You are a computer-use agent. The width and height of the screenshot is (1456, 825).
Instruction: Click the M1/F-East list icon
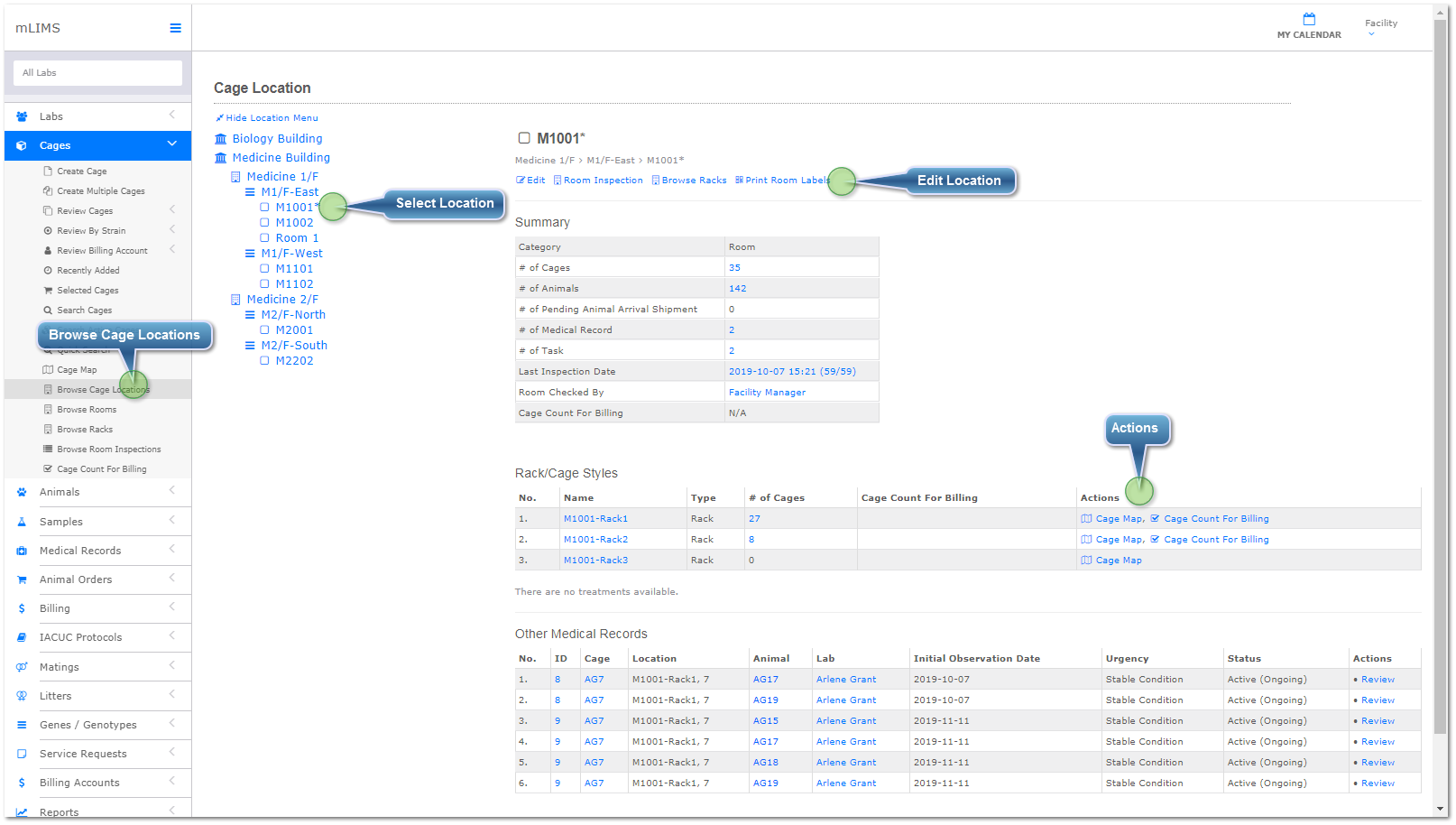(x=250, y=192)
